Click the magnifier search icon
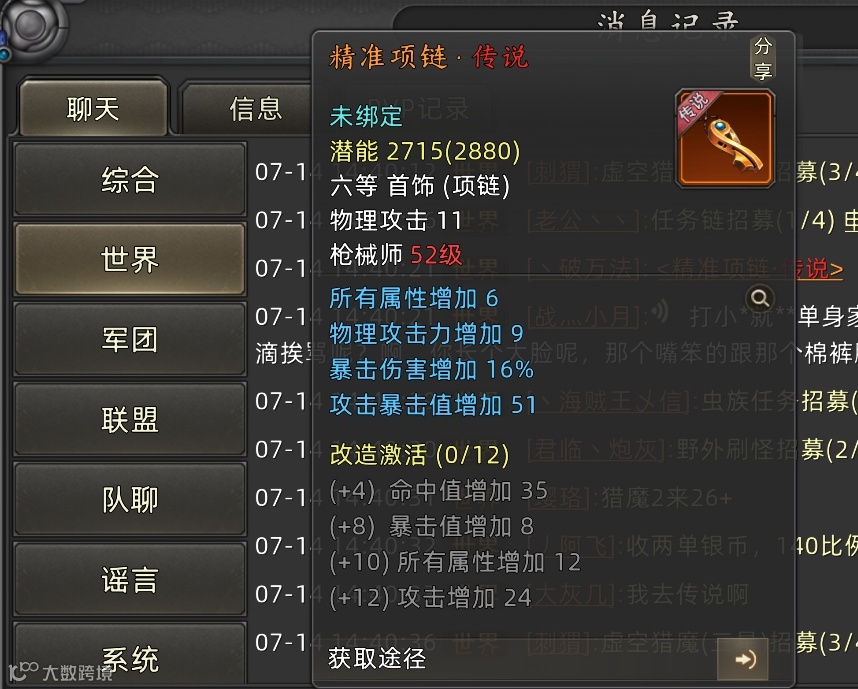Image resolution: width=858 pixels, height=689 pixels. point(760,298)
